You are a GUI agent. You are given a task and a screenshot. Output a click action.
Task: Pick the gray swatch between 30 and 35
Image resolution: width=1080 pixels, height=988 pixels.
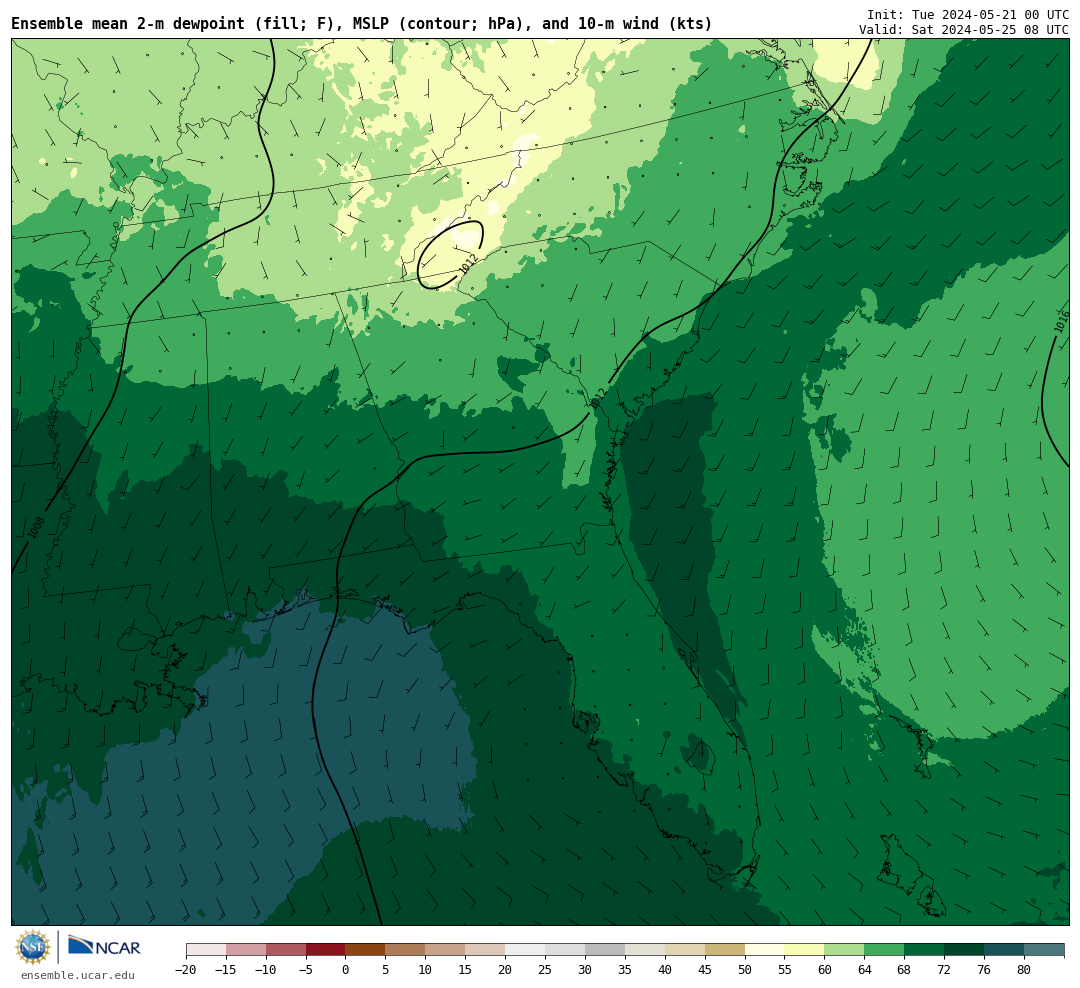(x=605, y=950)
